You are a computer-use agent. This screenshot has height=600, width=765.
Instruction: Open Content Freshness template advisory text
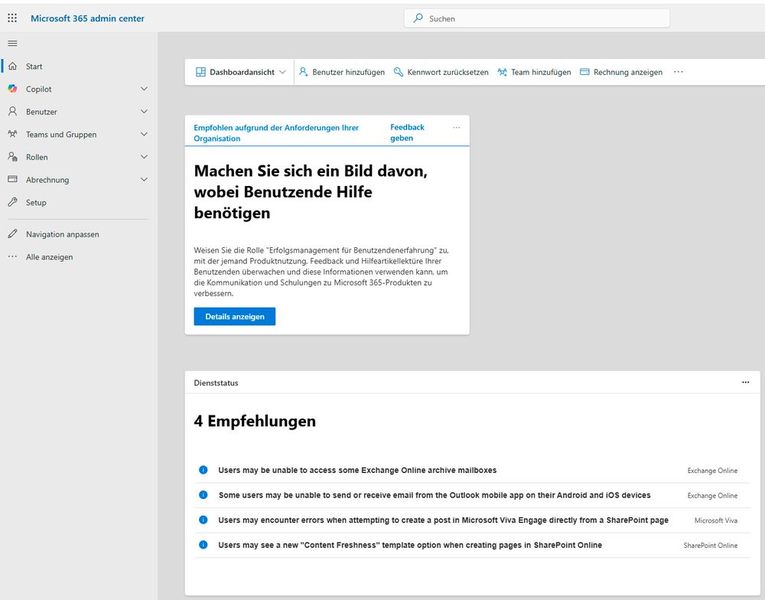point(410,545)
